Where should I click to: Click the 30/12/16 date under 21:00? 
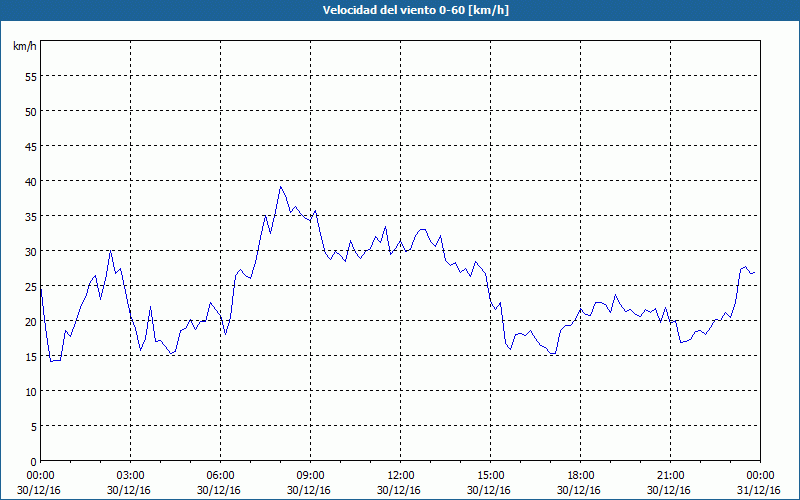(669, 490)
